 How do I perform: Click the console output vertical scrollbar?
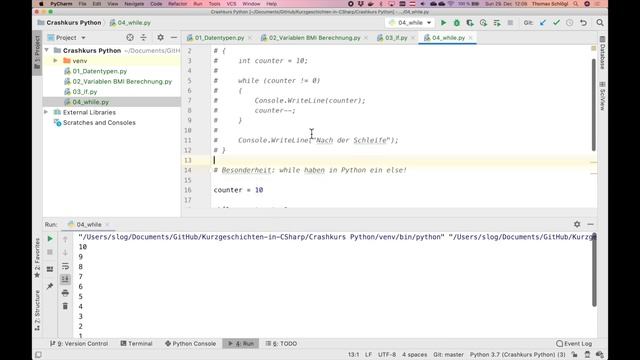tap(594, 269)
